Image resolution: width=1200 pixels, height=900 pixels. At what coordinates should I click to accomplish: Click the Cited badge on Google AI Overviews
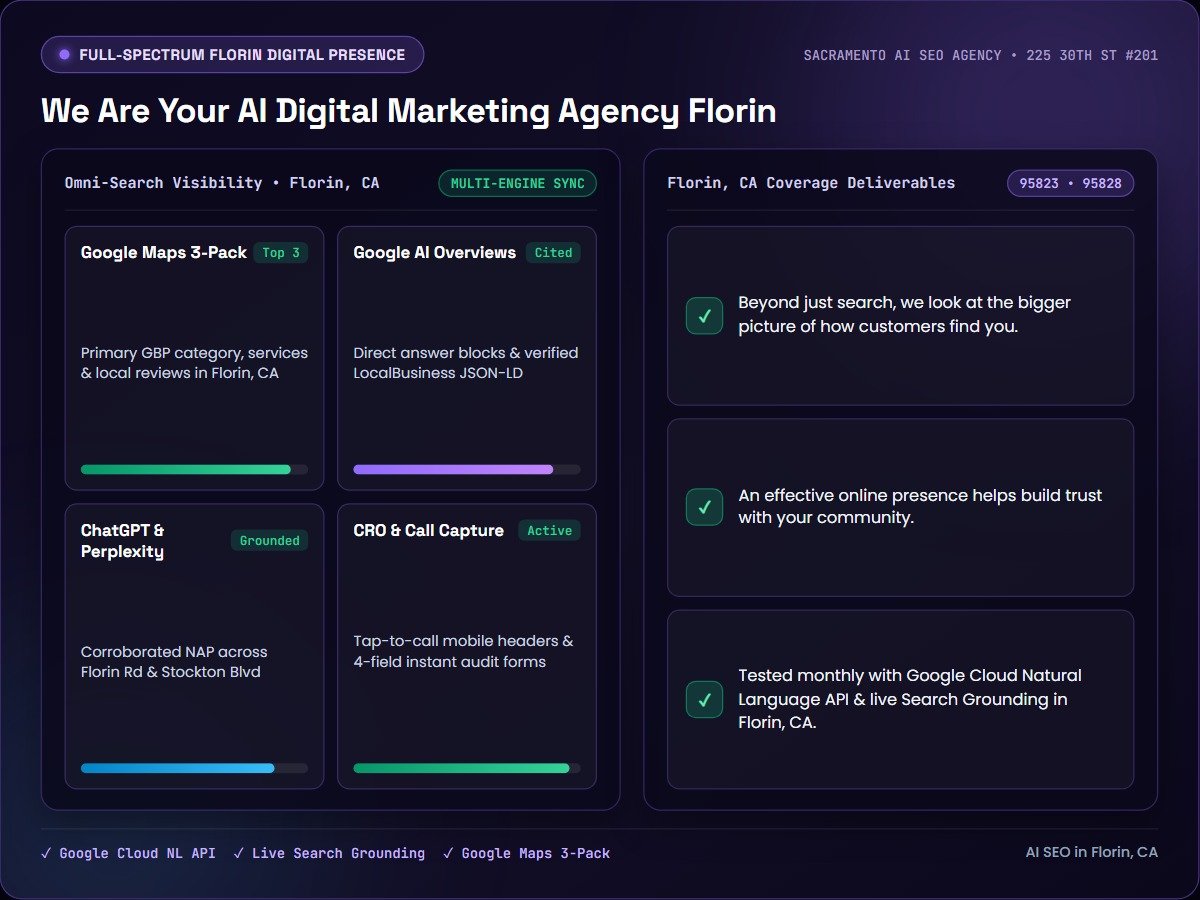(553, 253)
